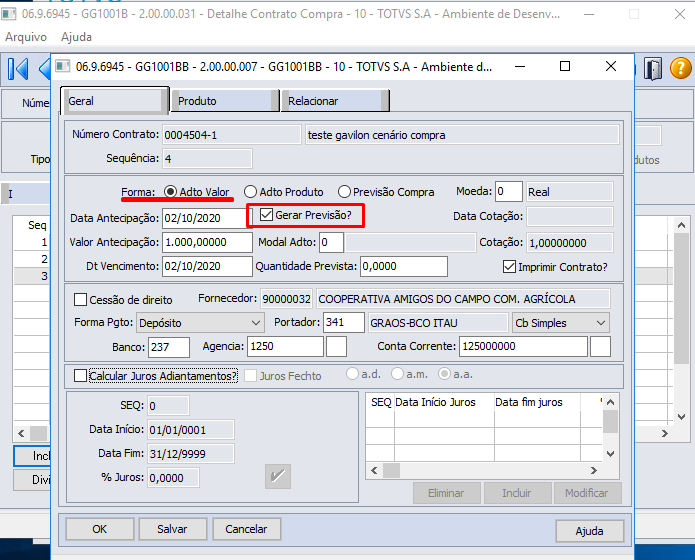Click the Data Antecipação date field
The width and height of the screenshot is (695, 560).
click(x=207, y=218)
